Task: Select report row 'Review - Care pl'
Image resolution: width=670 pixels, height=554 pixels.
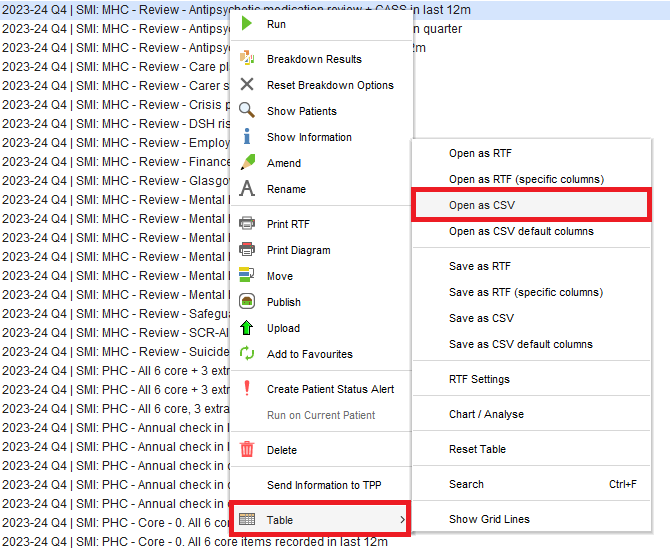Action: [x=115, y=67]
